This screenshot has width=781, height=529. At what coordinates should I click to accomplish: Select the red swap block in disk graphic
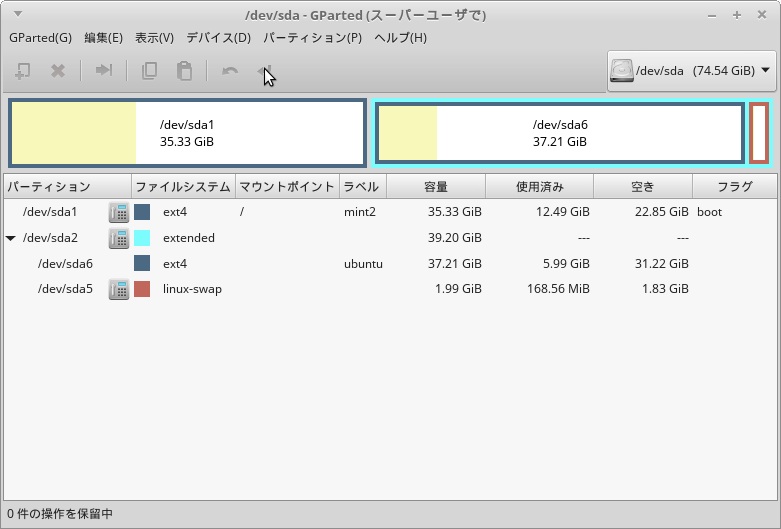759,133
